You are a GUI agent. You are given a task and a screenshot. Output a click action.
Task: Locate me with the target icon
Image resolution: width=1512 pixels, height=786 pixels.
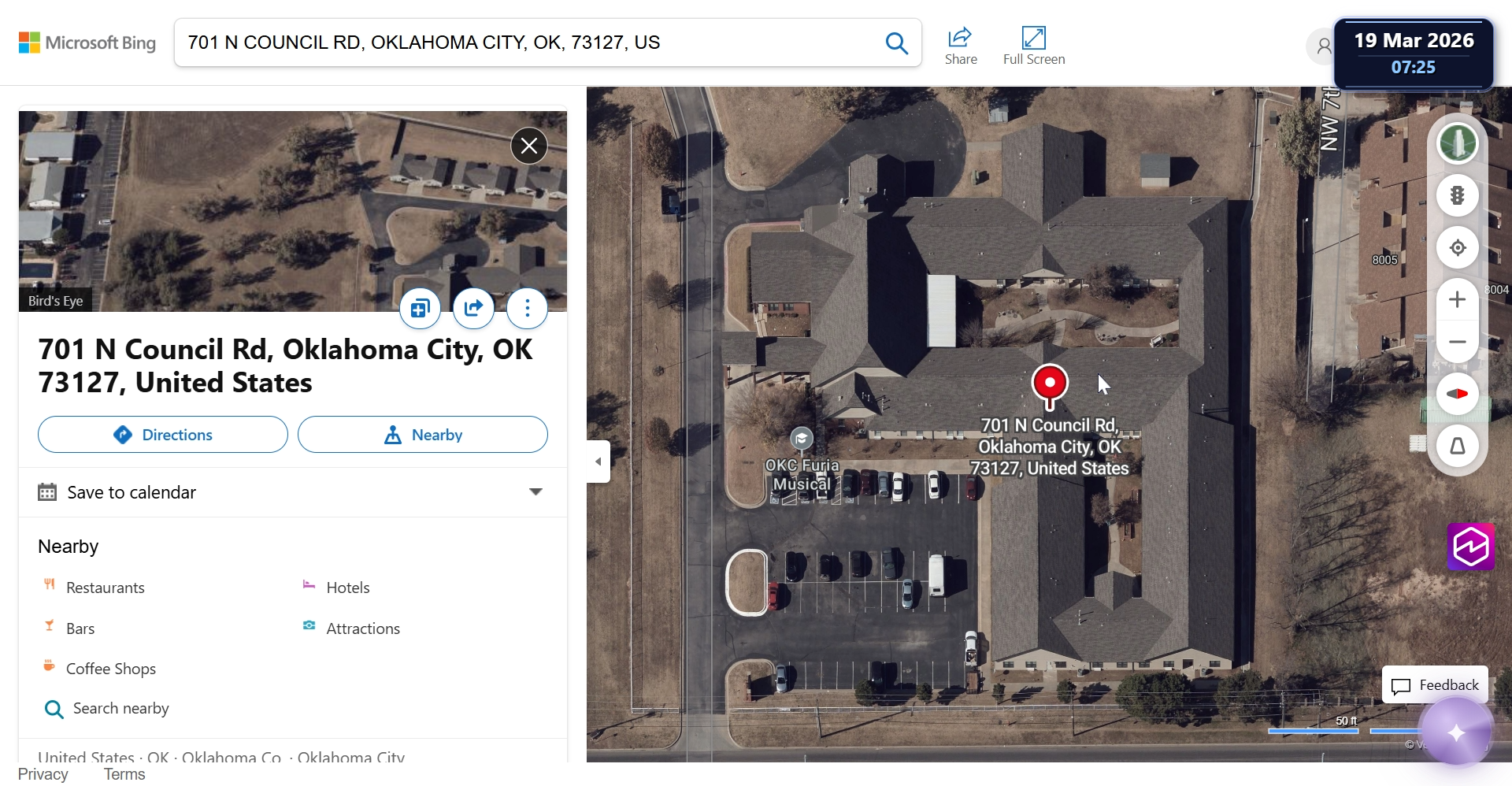pos(1458,247)
